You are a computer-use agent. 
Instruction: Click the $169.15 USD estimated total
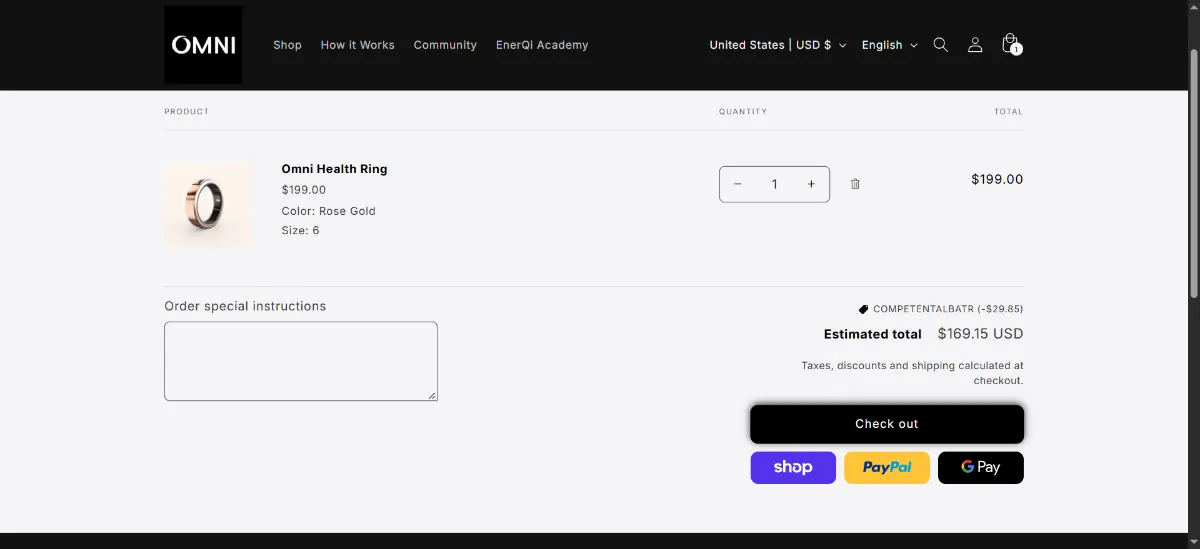980,334
